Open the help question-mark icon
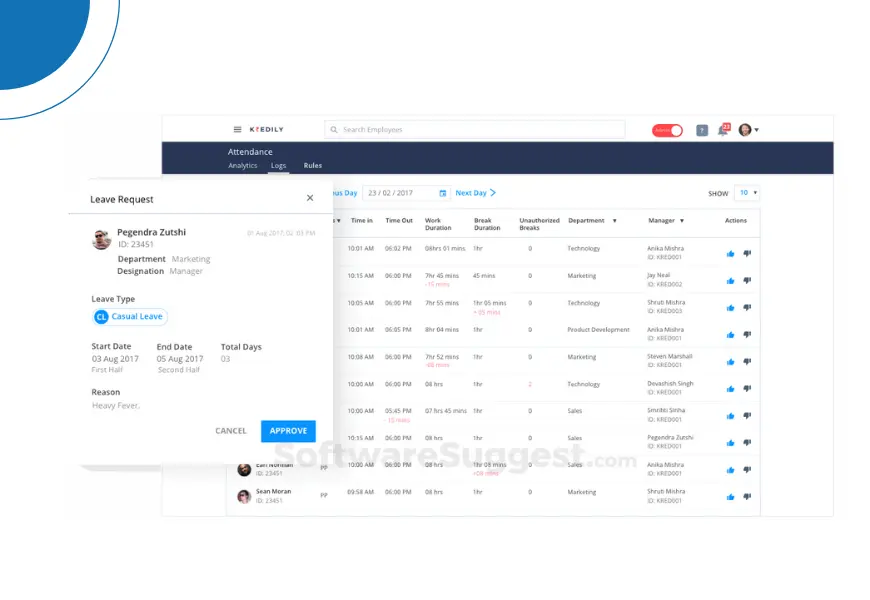This screenshot has width=870, height=600. pyautogui.click(x=702, y=130)
